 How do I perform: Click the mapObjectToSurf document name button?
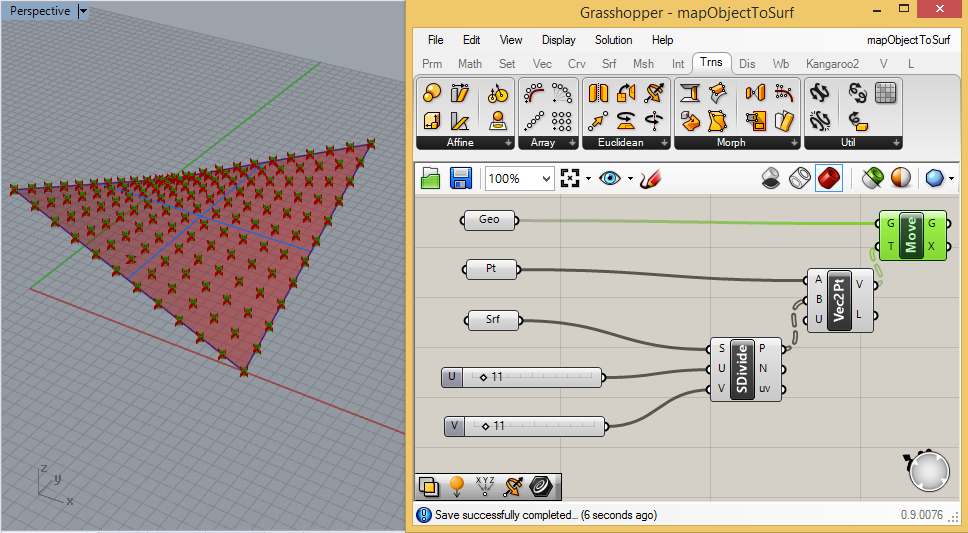point(907,40)
